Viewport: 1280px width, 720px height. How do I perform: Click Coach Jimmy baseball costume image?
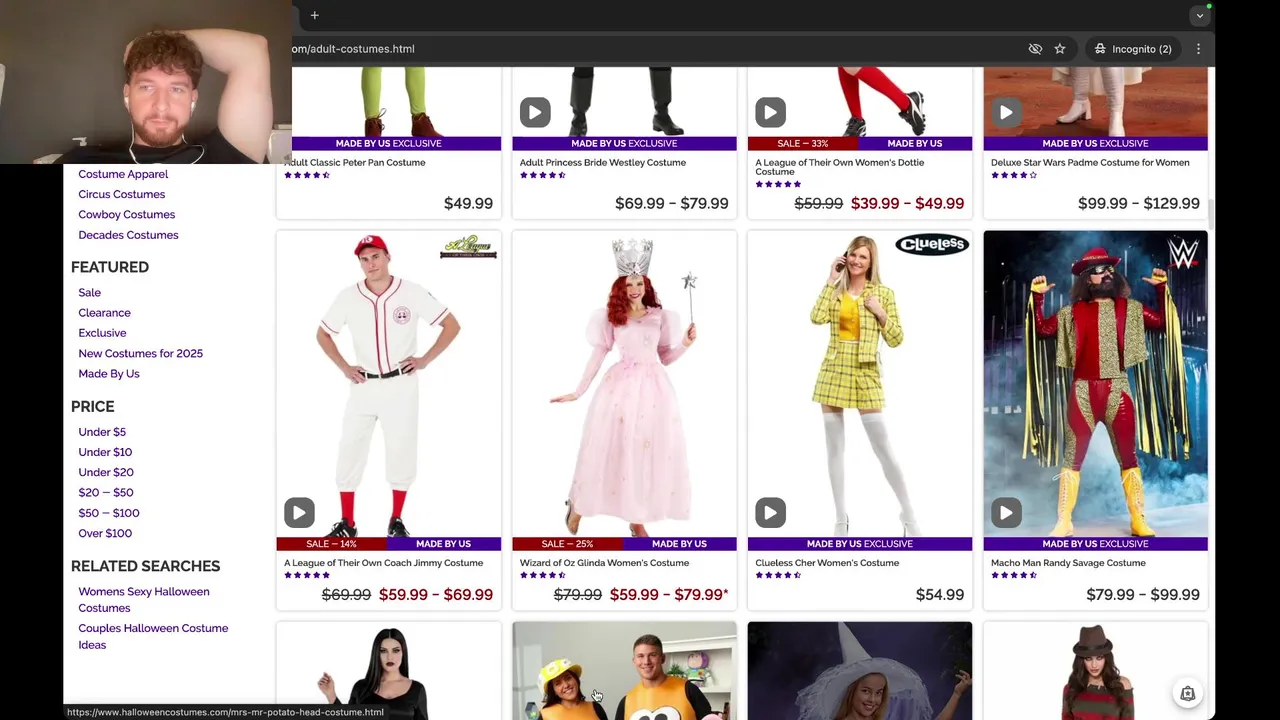coord(389,384)
